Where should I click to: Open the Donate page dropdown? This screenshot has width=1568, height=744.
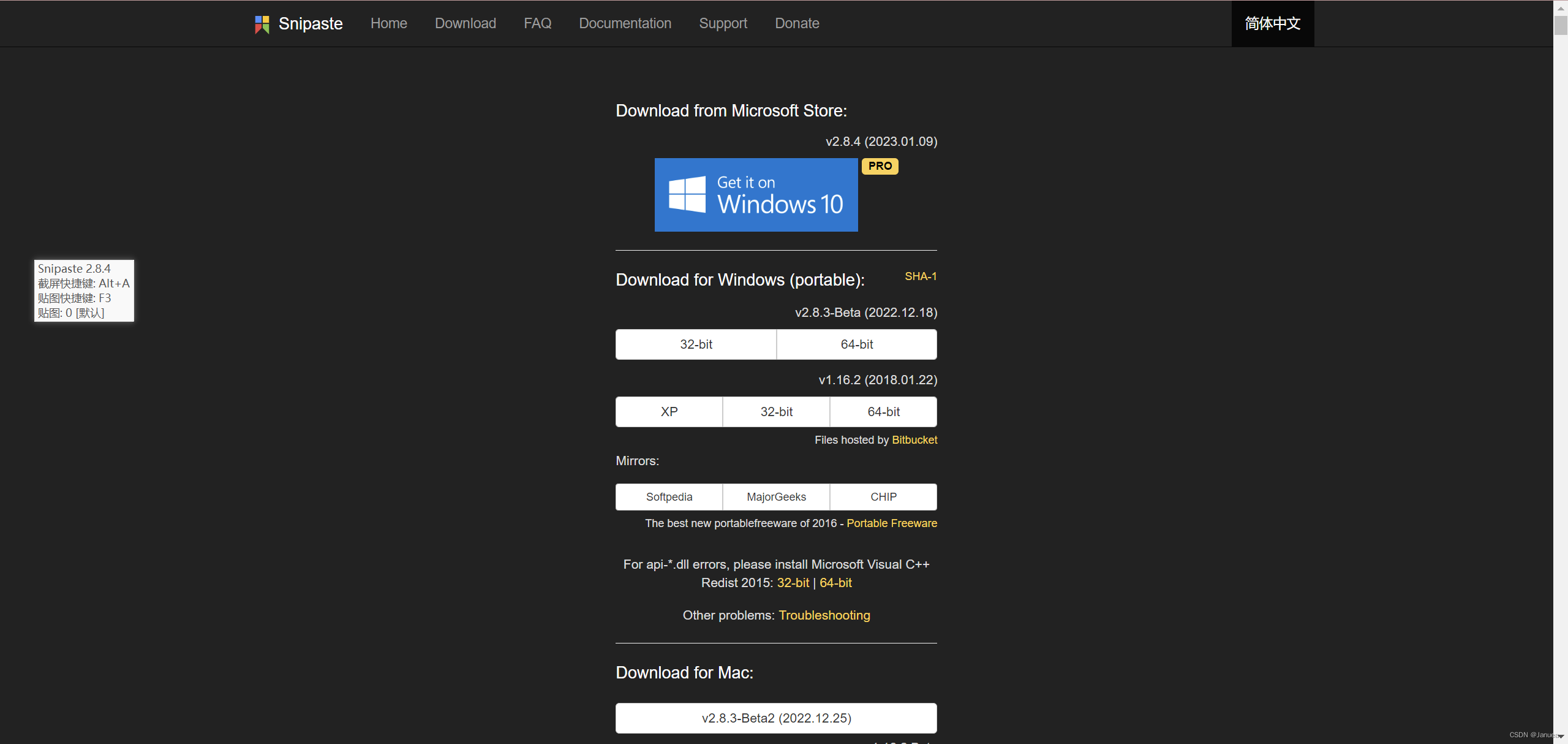[x=796, y=23]
